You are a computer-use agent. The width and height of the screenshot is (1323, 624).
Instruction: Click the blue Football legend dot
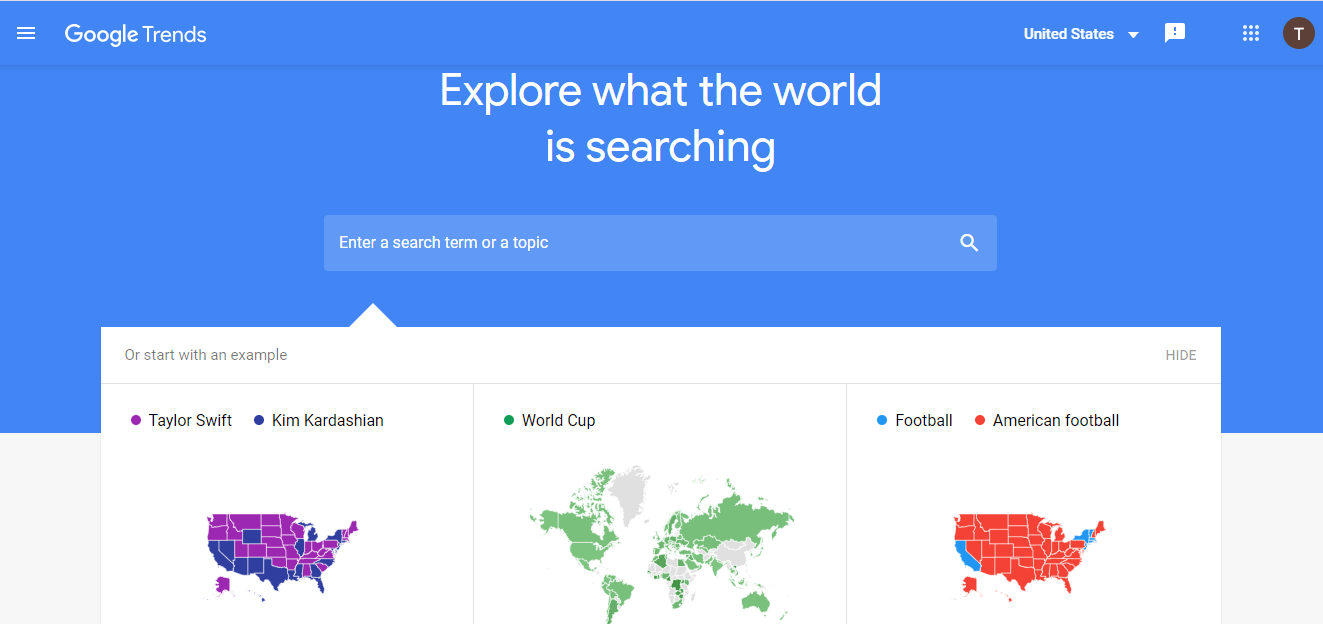coord(882,421)
